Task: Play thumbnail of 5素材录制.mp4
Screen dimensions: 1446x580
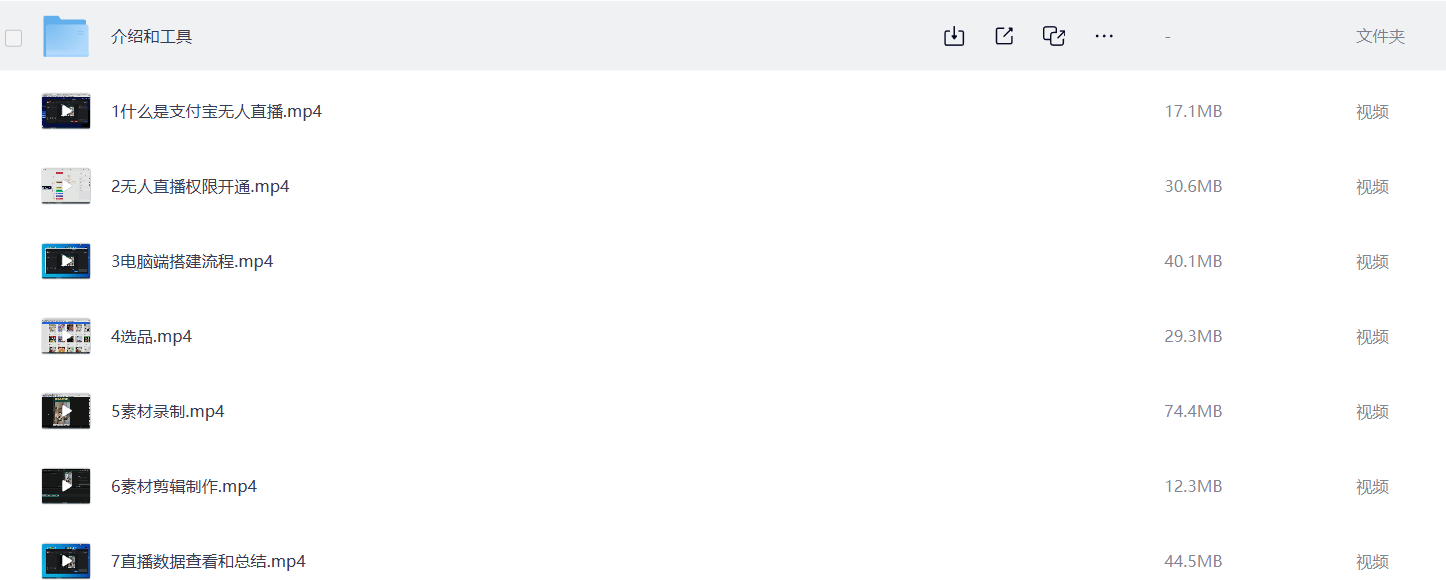Action: (x=66, y=411)
